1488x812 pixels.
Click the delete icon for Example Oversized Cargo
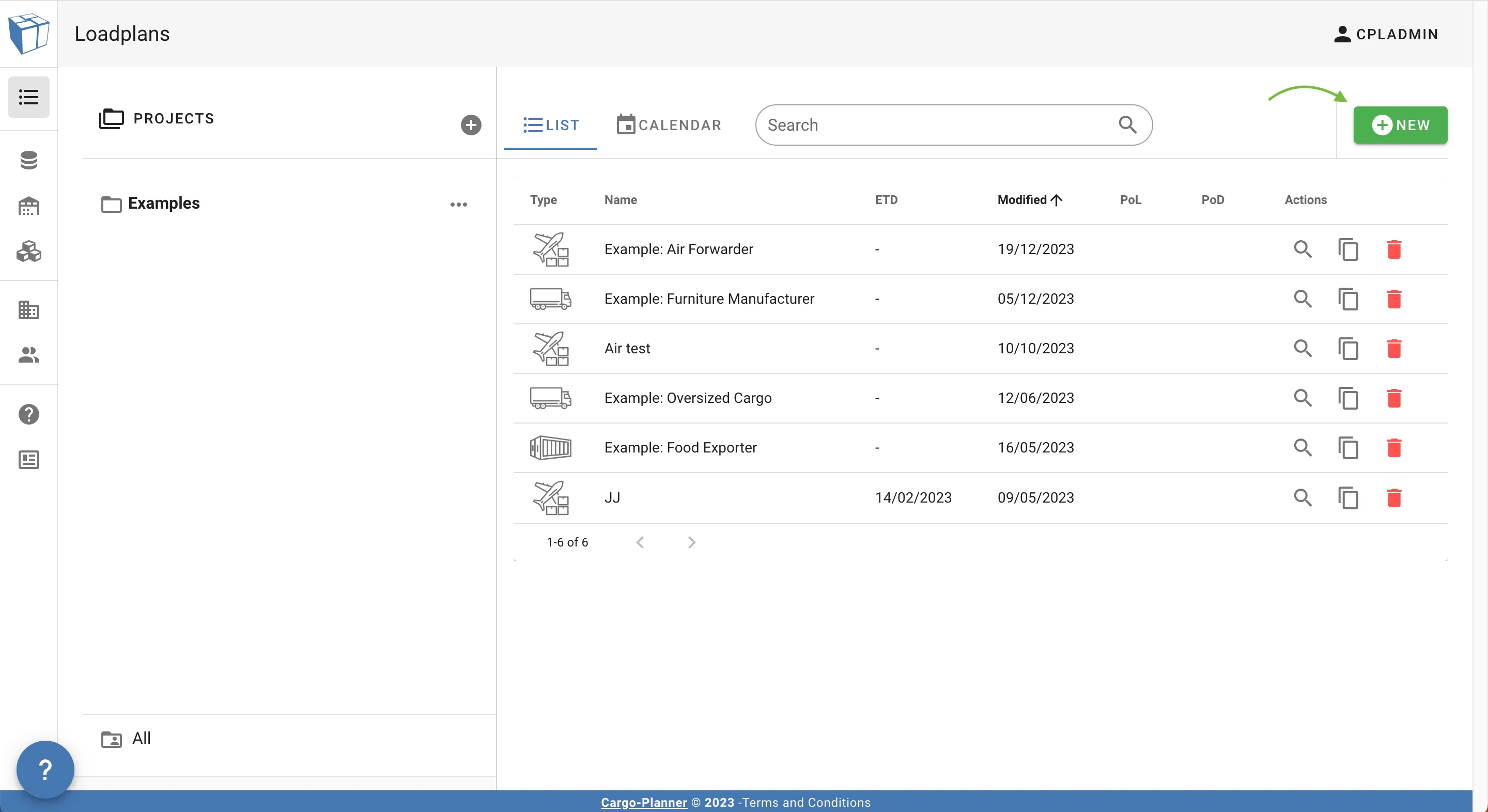coord(1394,397)
